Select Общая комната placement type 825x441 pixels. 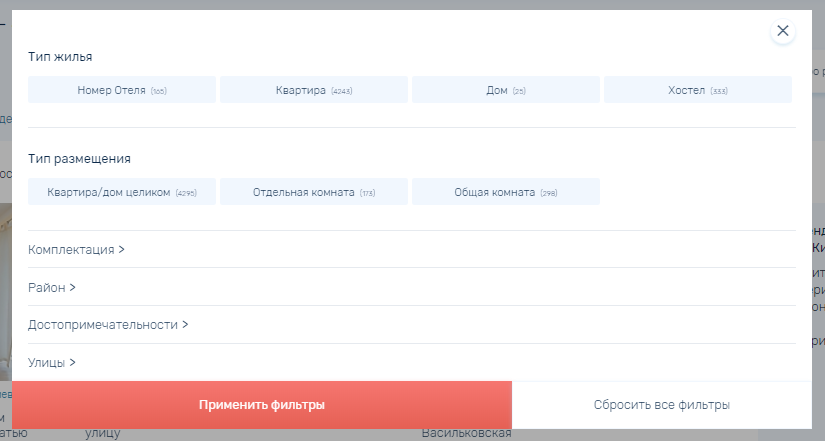click(x=506, y=192)
